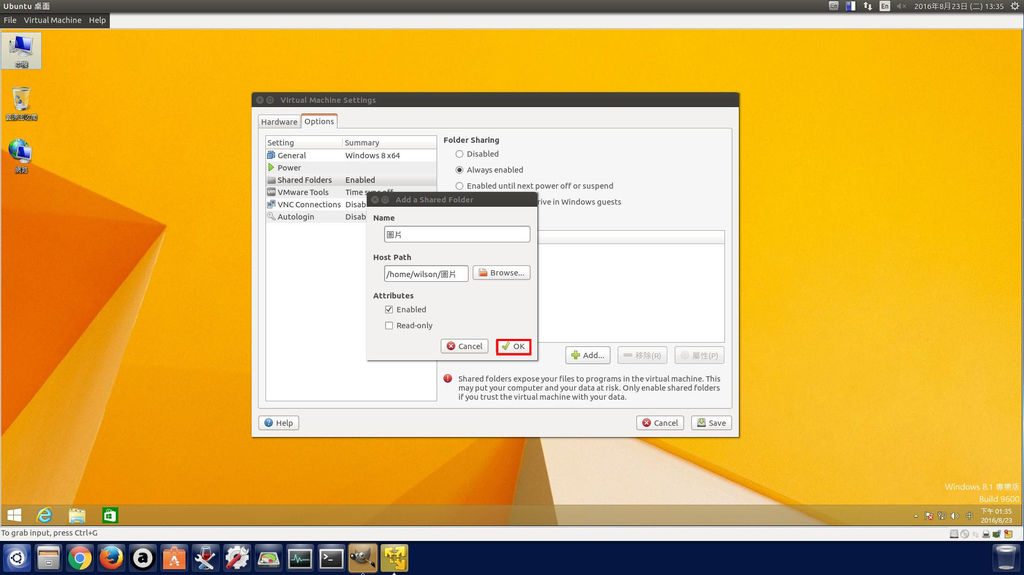Click the Help button in settings dialog
1024x575 pixels.
[279, 423]
